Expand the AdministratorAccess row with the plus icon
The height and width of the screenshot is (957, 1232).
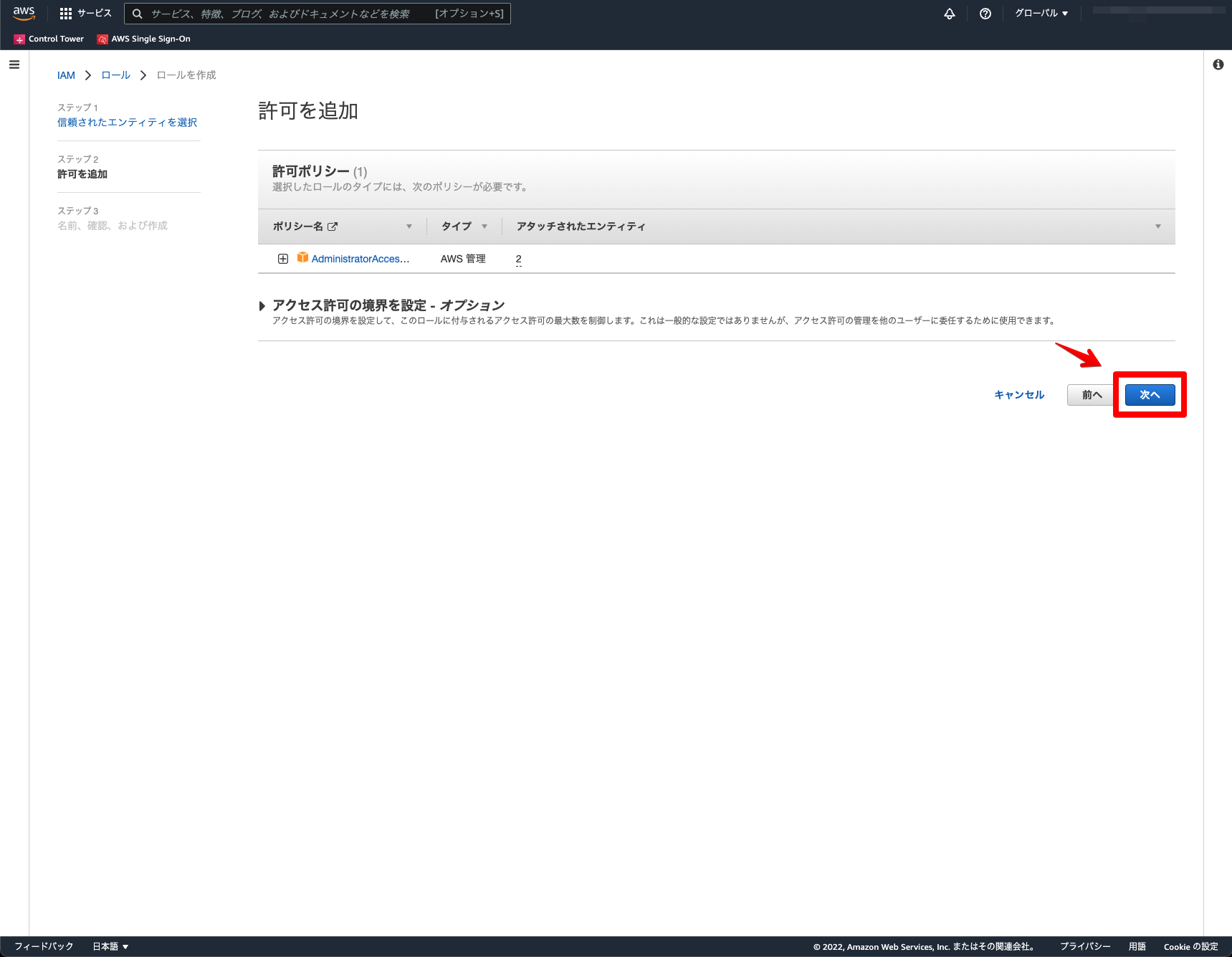tap(283, 258)
